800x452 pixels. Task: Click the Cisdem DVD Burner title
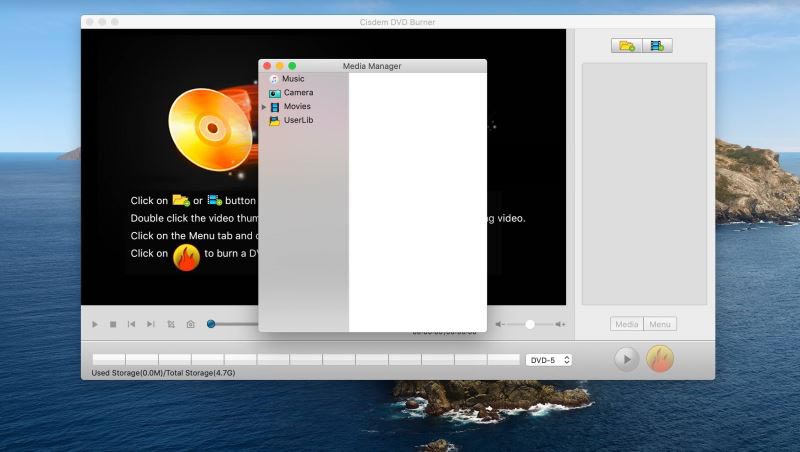(397, 22)
